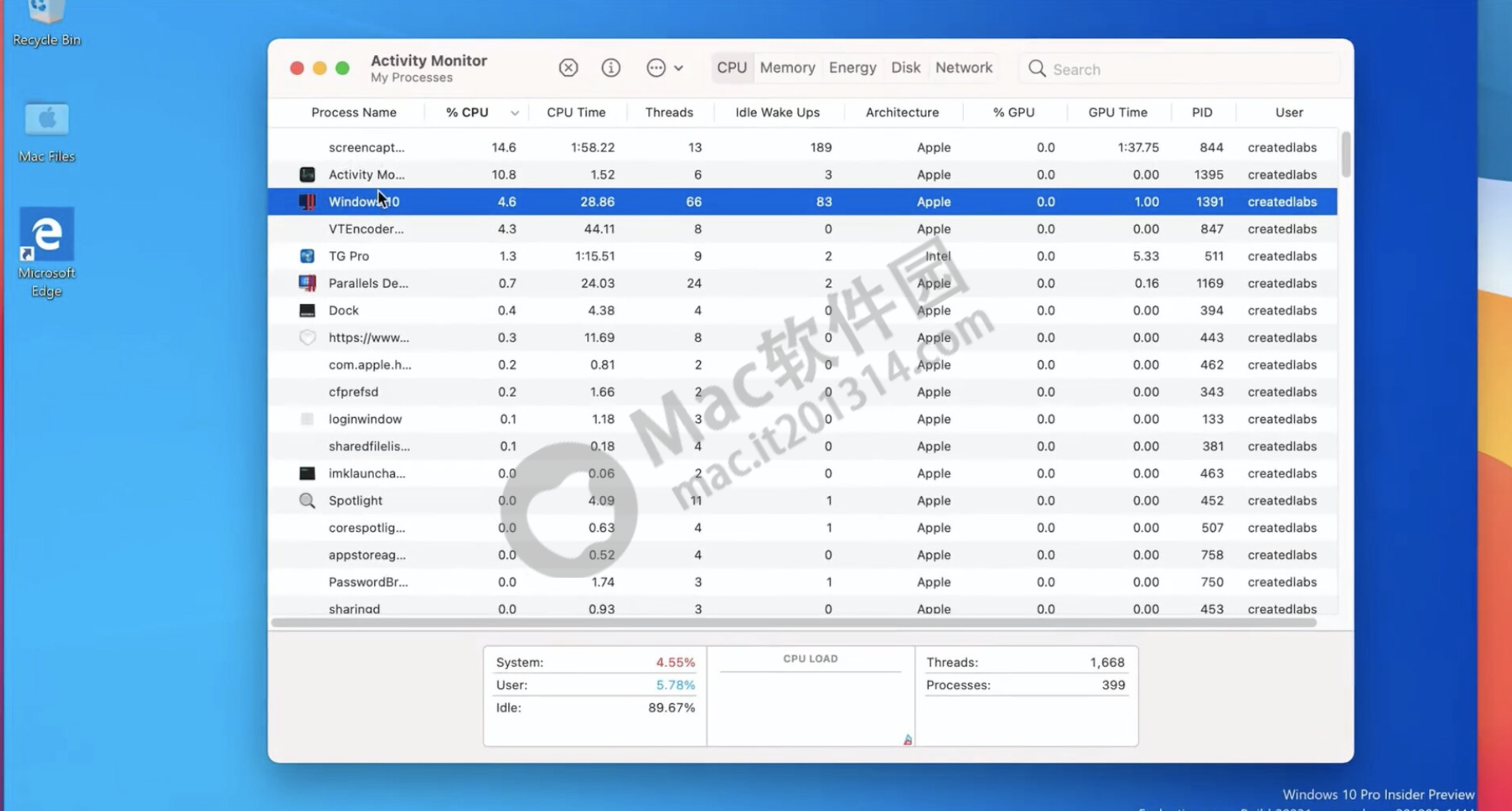The height and width of the screenshot is (811, 1512).
Task: Click the Parallels Desktop process icon
Action: tap(307, 283)
